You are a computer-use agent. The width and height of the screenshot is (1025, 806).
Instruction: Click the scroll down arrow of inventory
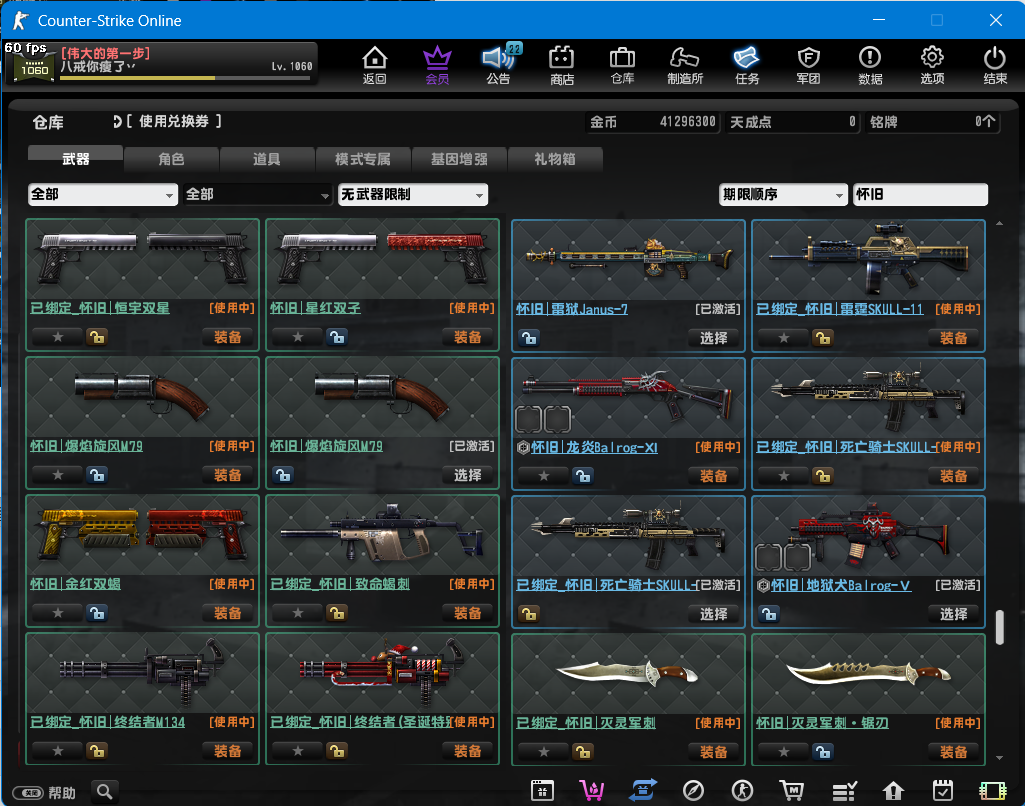coord(999,758)
